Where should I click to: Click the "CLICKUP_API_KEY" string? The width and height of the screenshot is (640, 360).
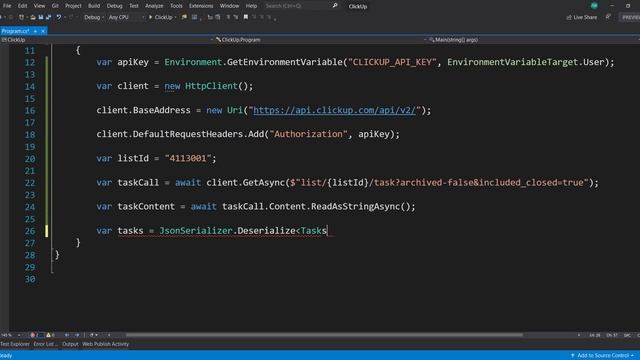(x=392, y=62)
